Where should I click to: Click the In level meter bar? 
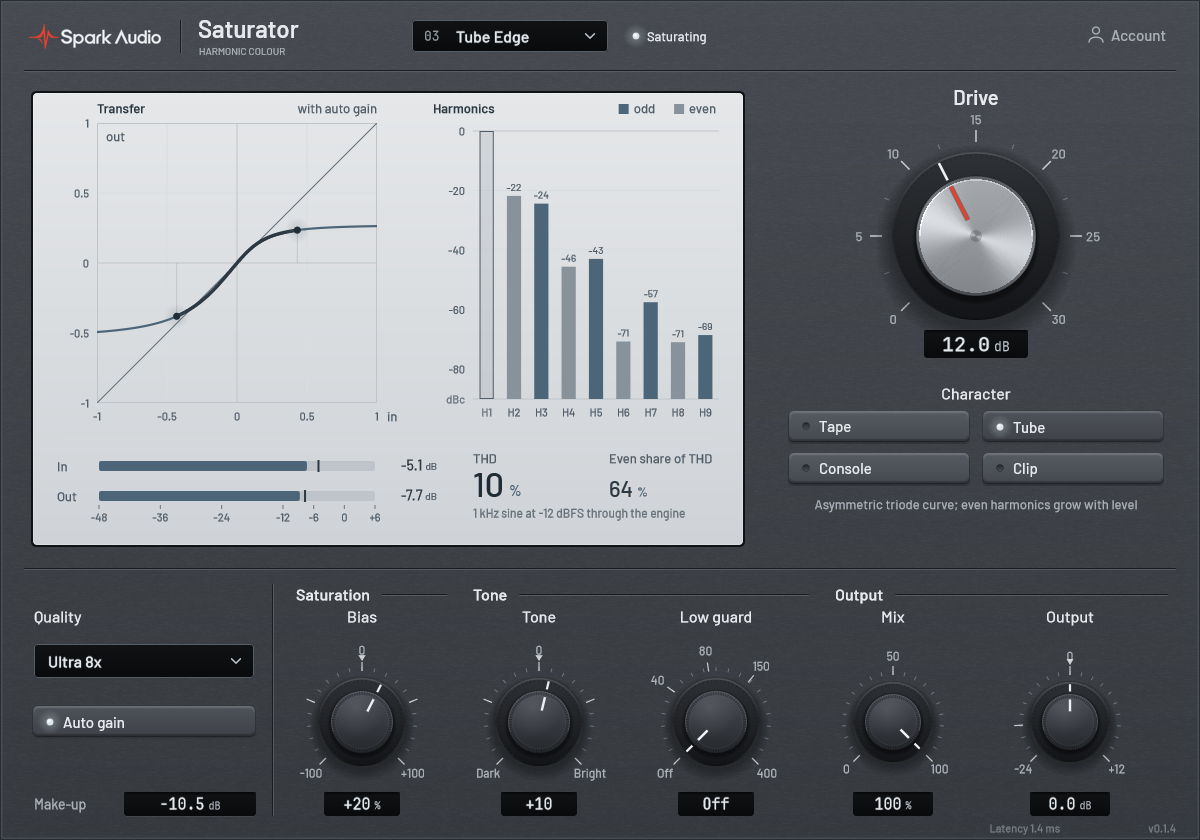tap(236, 466)
